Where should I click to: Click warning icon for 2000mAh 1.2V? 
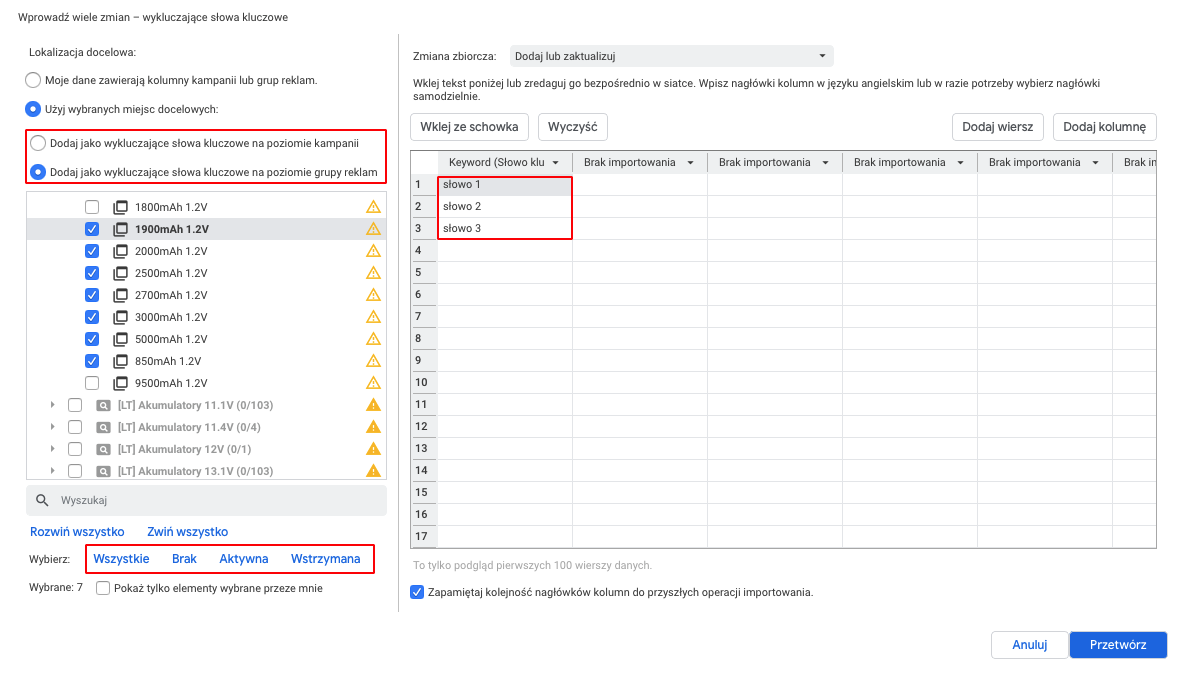click(x=373, y=251)
